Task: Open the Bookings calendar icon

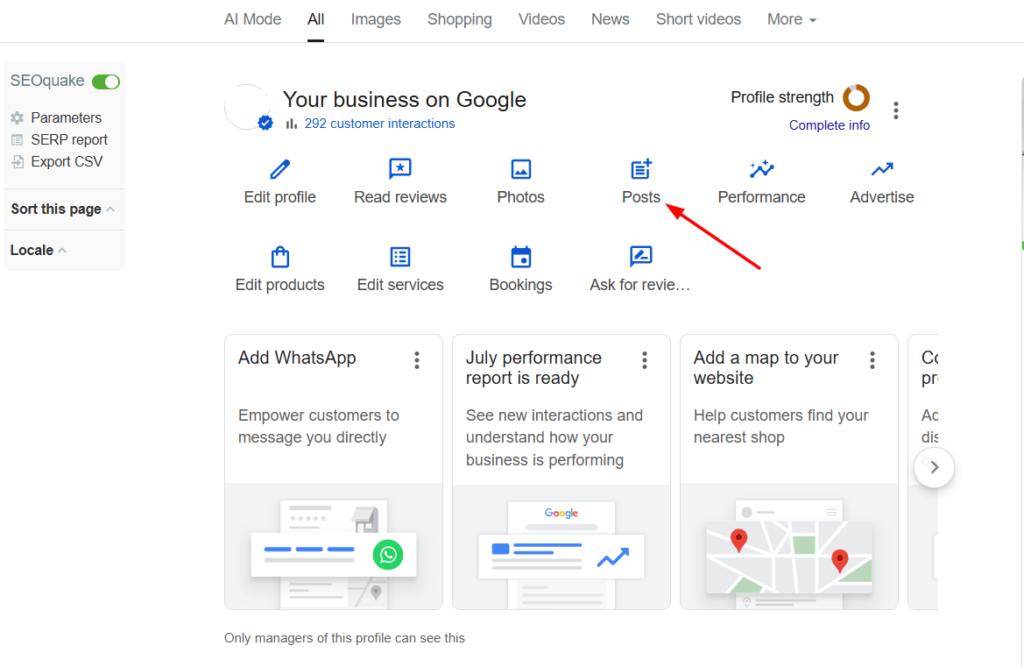Action: tap(521, 257)
